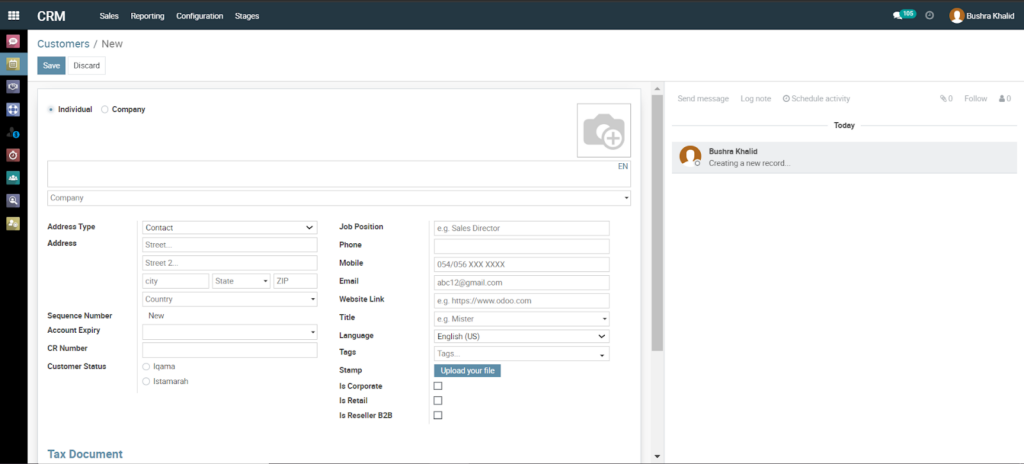Select the Company radio button

click(105, 109)
